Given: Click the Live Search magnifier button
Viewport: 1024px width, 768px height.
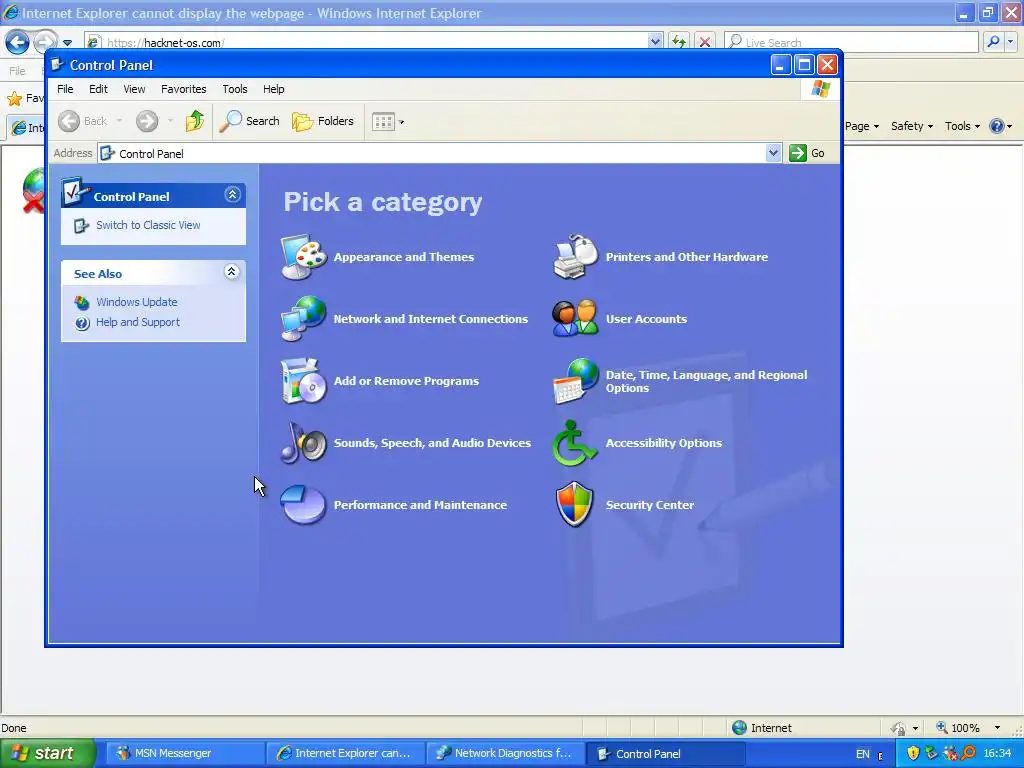Looking at the screenshot, I should [993, 42].
